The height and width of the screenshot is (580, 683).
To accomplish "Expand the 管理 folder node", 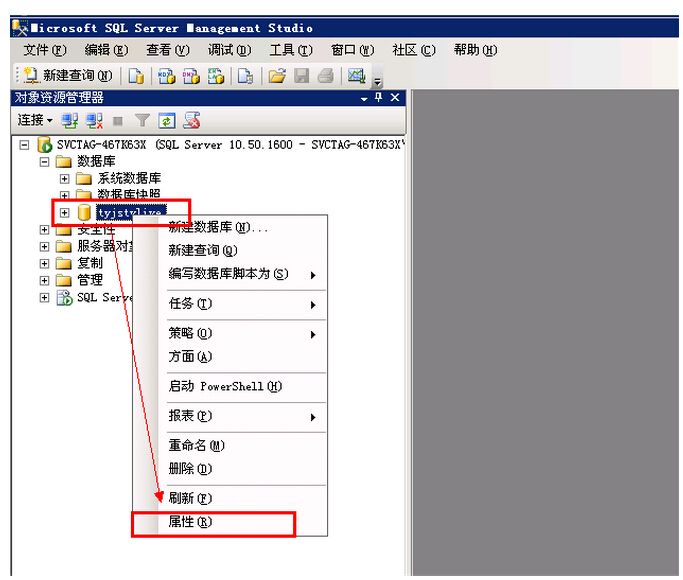I will [x=45, y=280].
